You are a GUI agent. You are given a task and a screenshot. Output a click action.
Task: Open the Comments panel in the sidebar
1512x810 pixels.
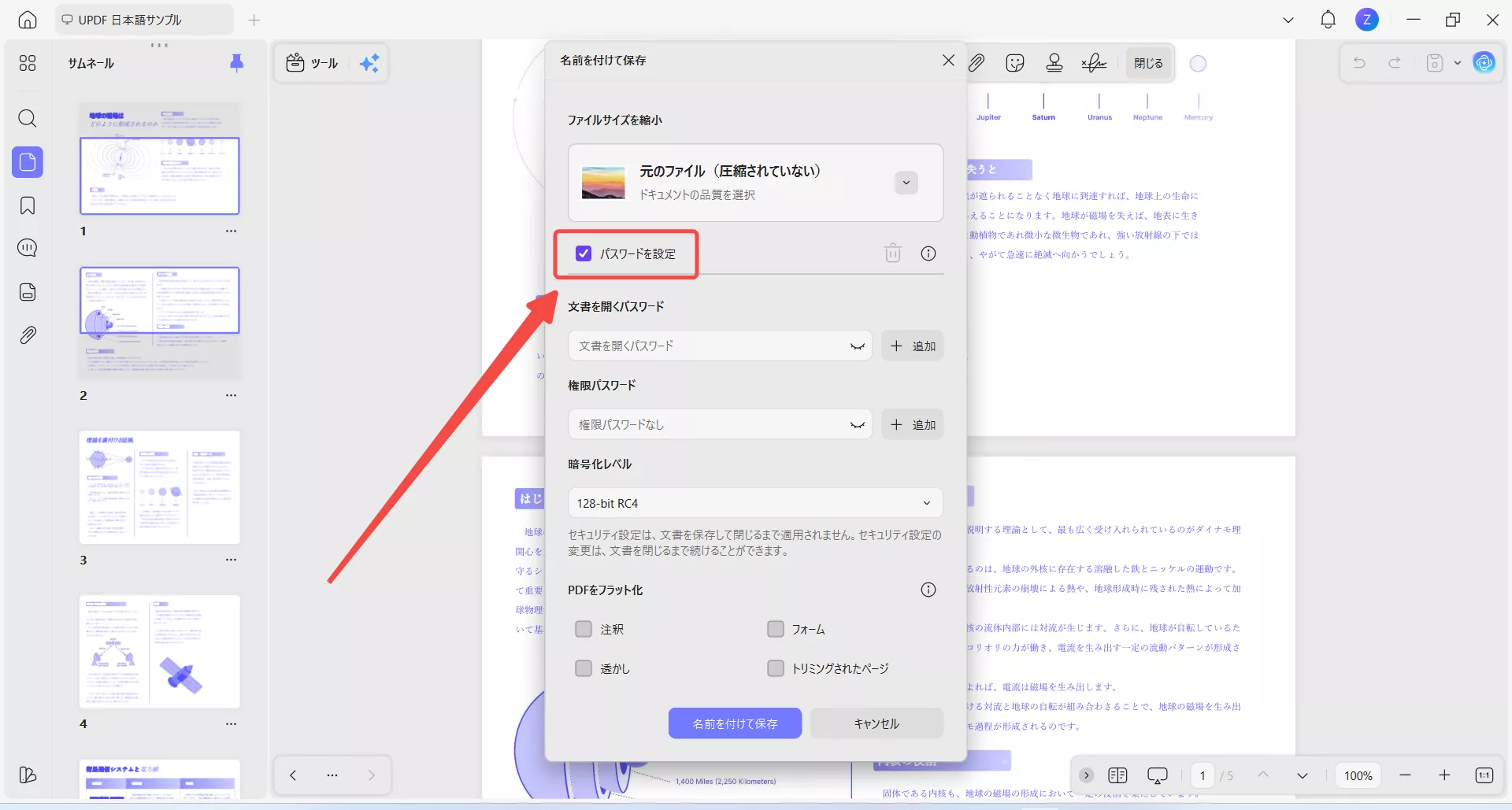[28, 247]
